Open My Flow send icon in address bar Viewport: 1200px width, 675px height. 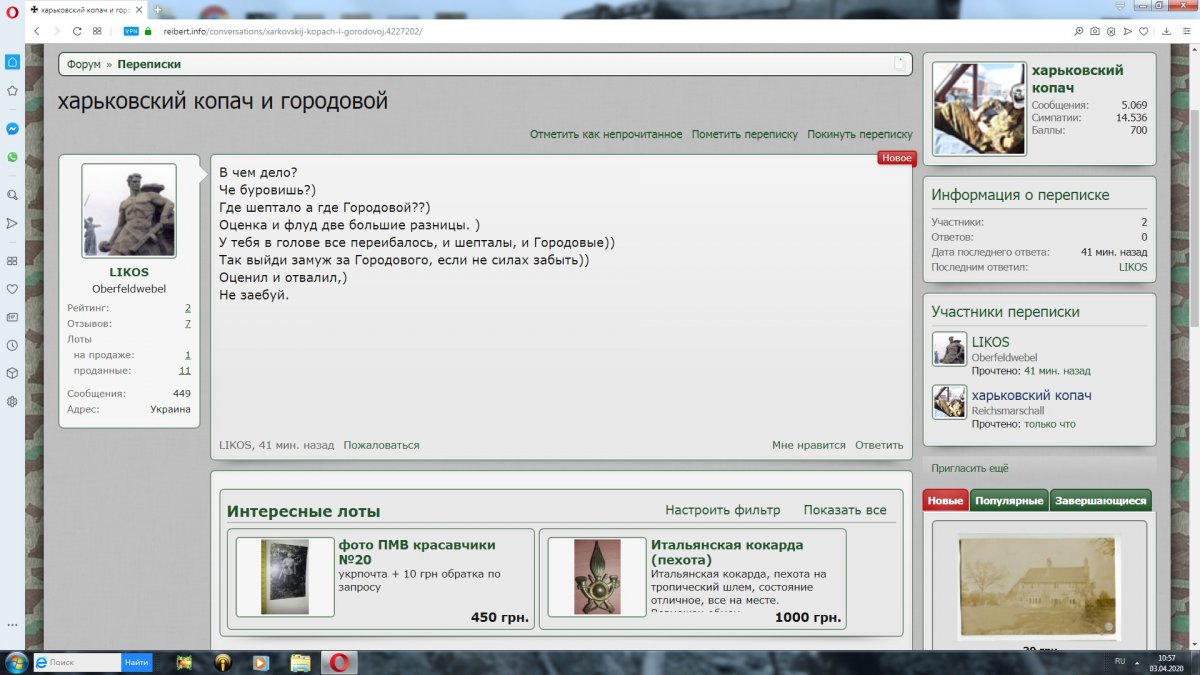[x=1127, y=31]
